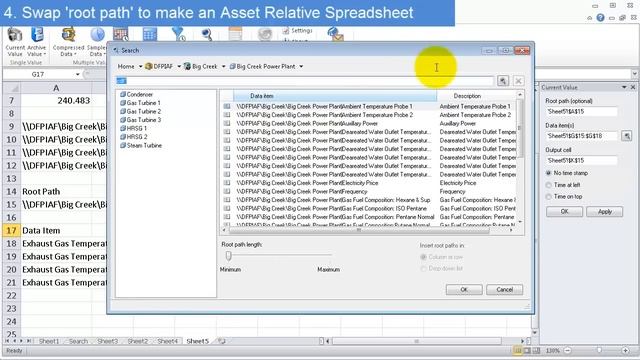640x360 pixels.
Task: Sort by Description column header
Action: tap(477, 96)
